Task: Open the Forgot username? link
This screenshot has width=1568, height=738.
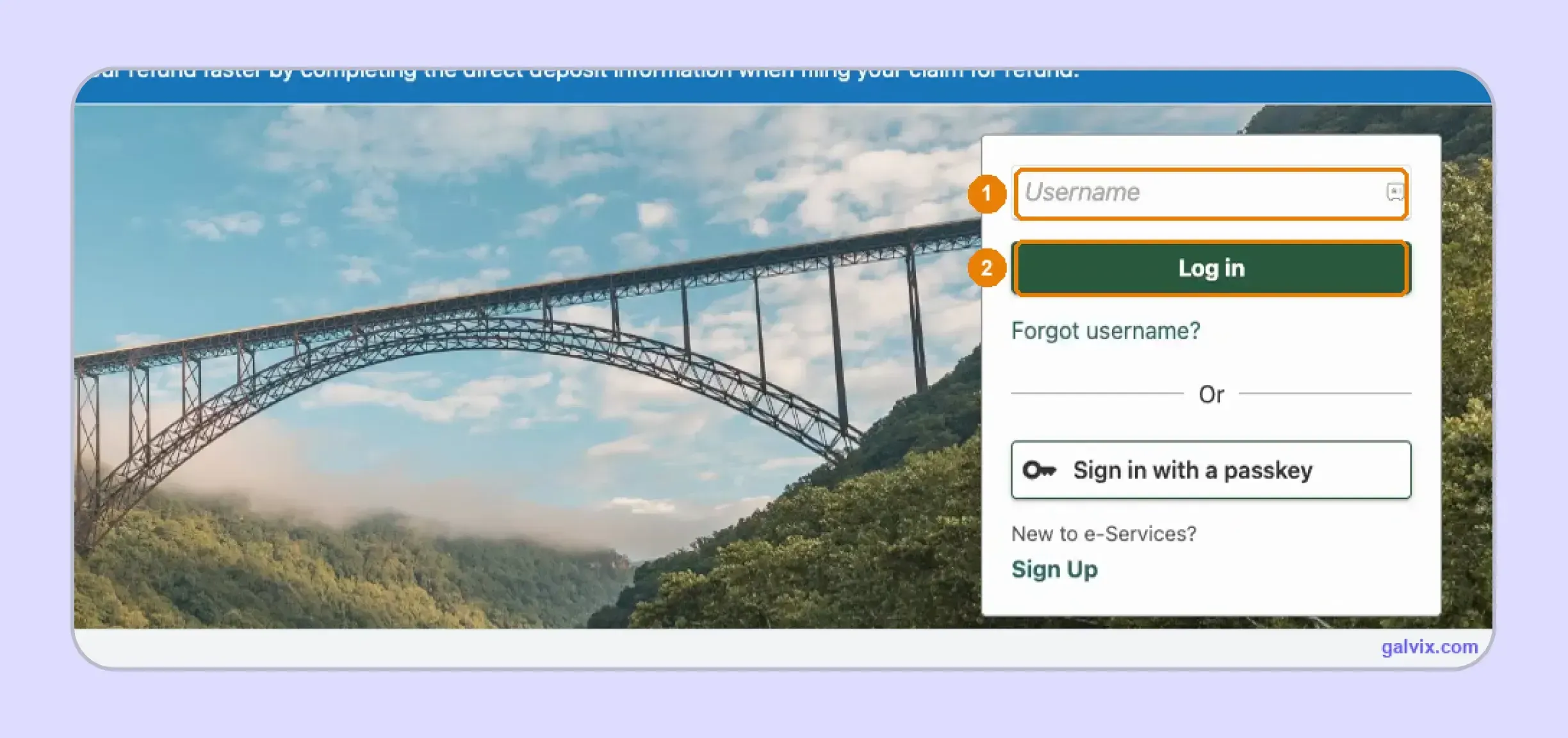Action: tap(1106, 331)
